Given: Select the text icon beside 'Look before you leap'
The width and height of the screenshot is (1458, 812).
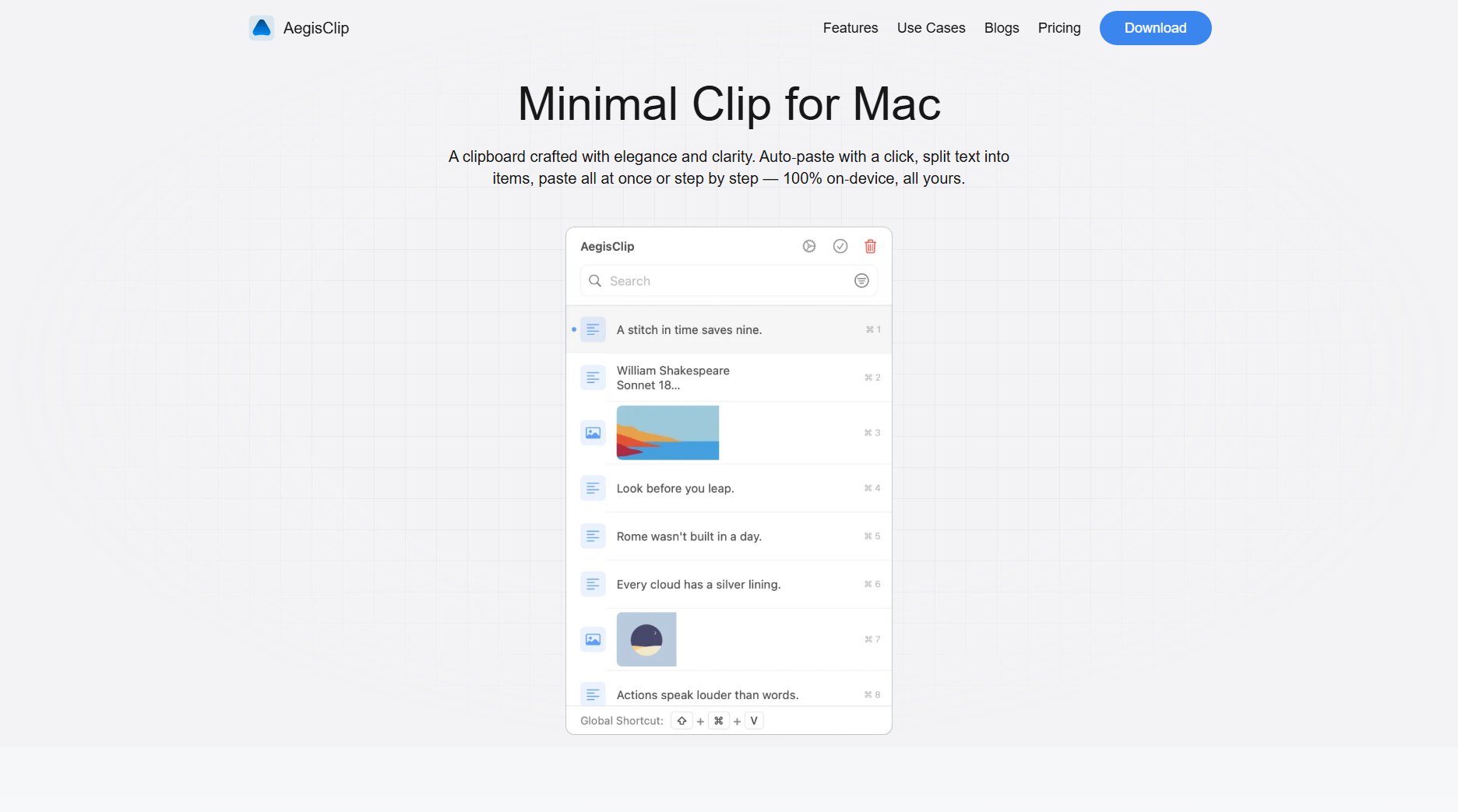Looking at the screenshot, I should point(593,488).
